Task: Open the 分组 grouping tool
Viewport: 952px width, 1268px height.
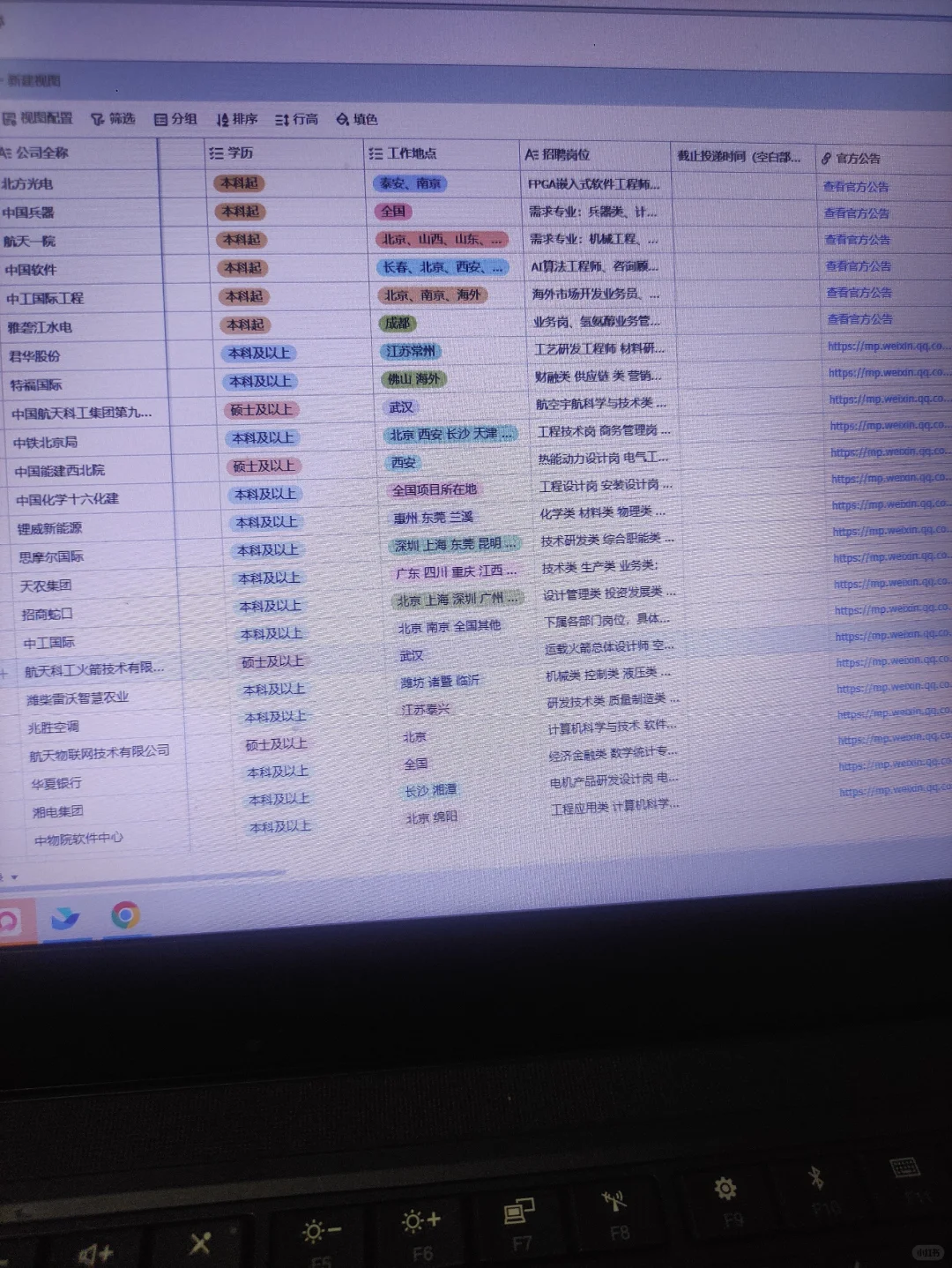Action: click(x=175, y=118)
